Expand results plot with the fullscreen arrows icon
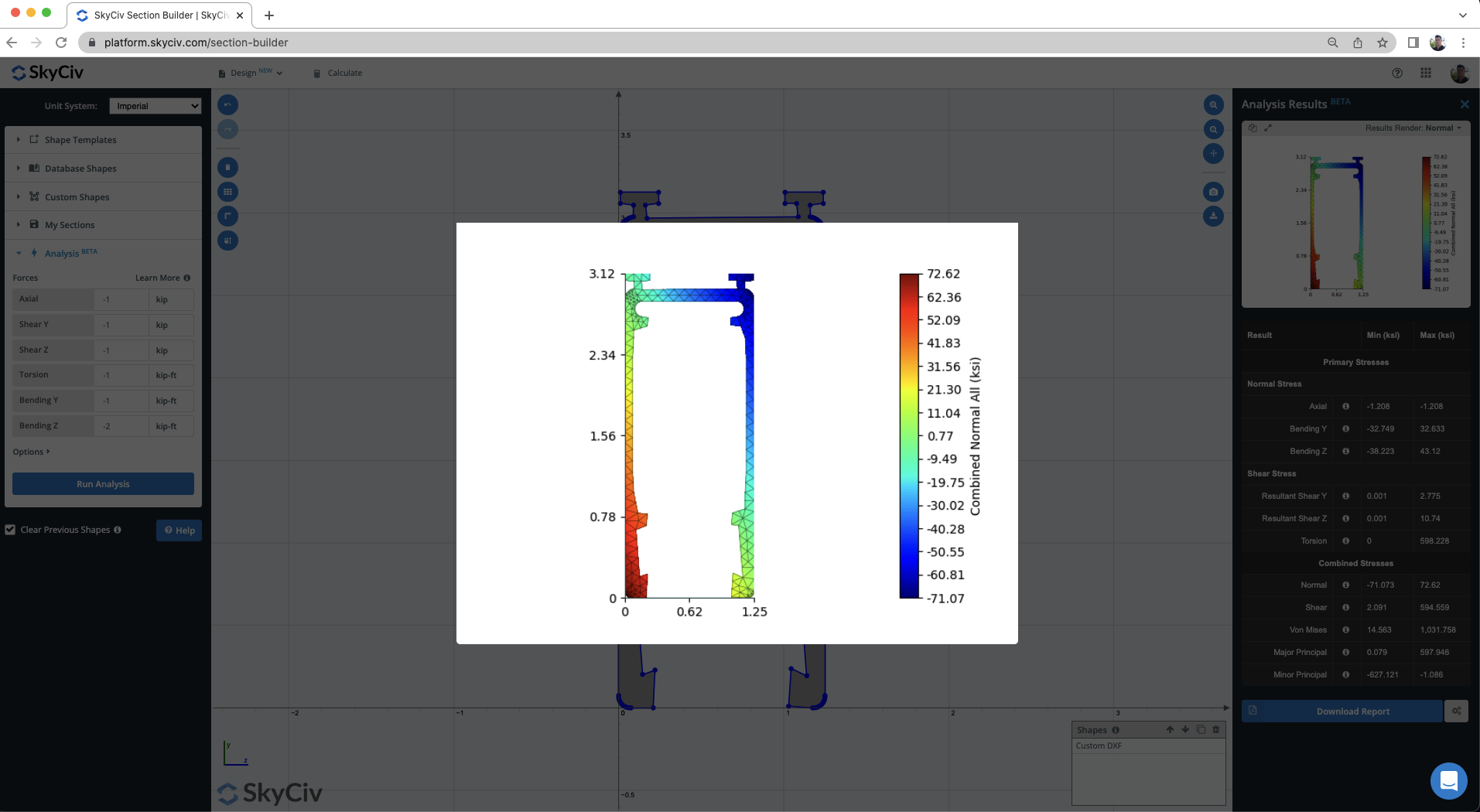Screen dimensions: 1480x812 1268,128
